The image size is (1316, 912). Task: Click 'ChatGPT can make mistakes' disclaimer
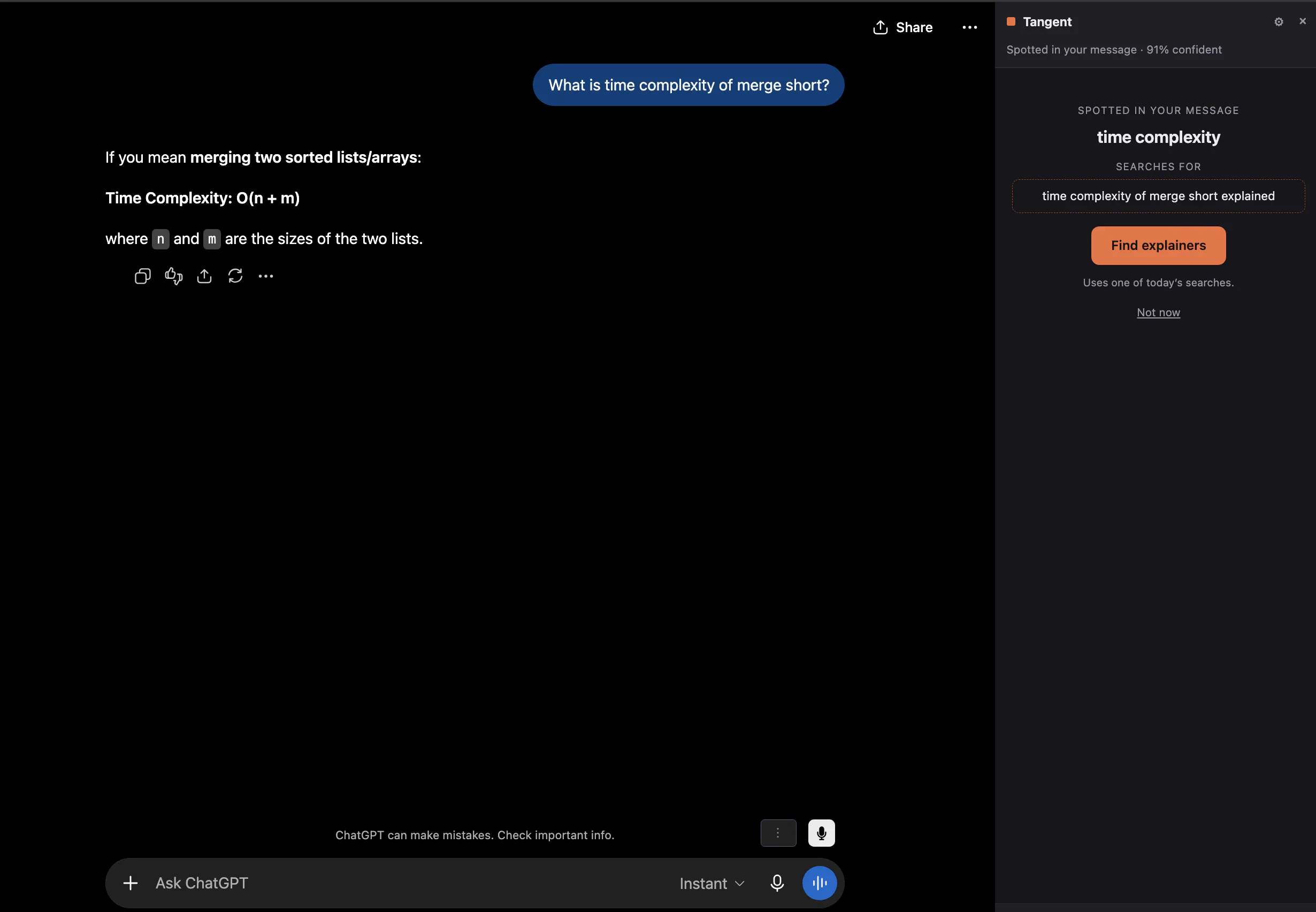pyautogui.click(x=475, y=835)
